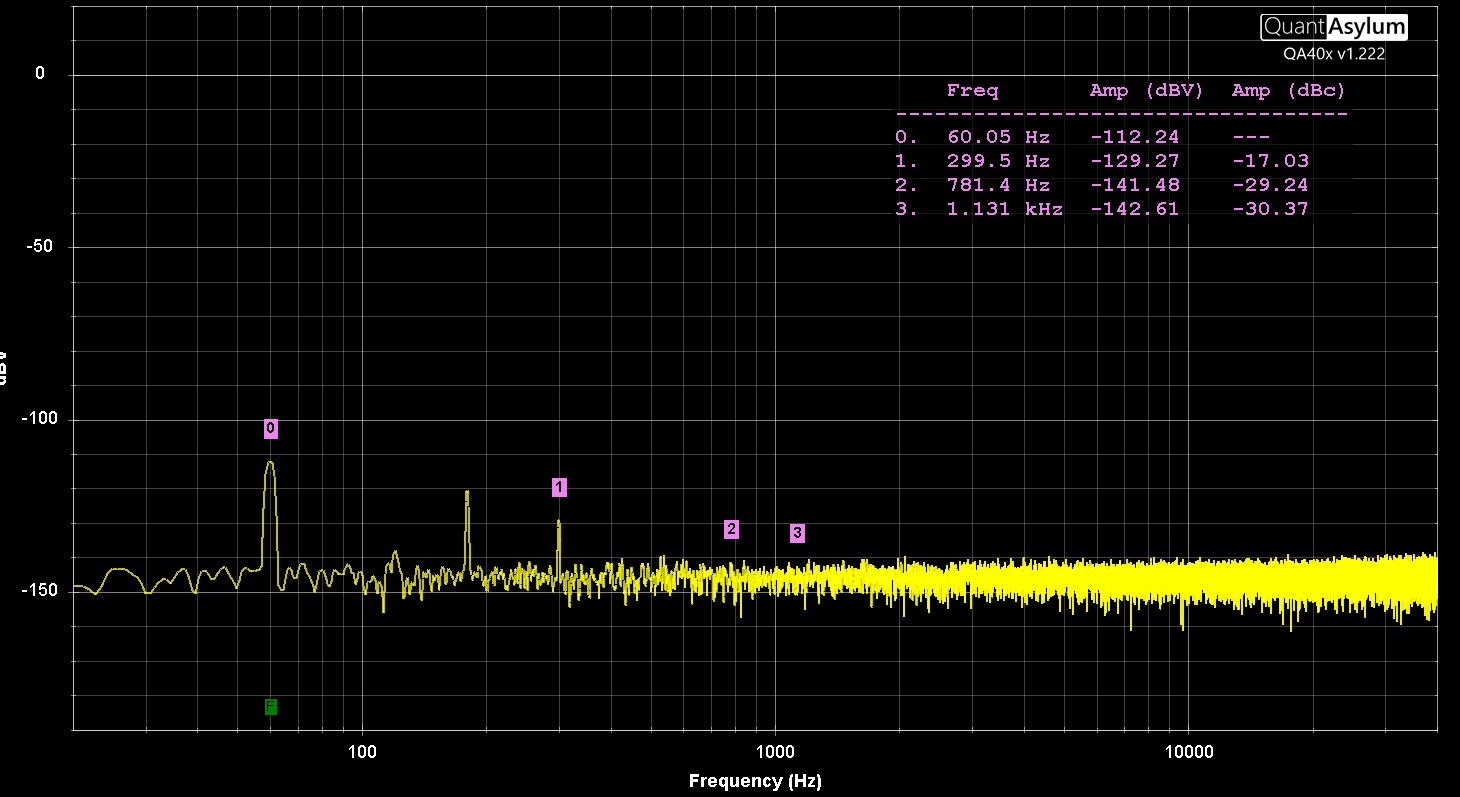Viewport: 1460px width, 797px height.
Task: Click the Amp (dBV) column header
Action: point(1146,91)
